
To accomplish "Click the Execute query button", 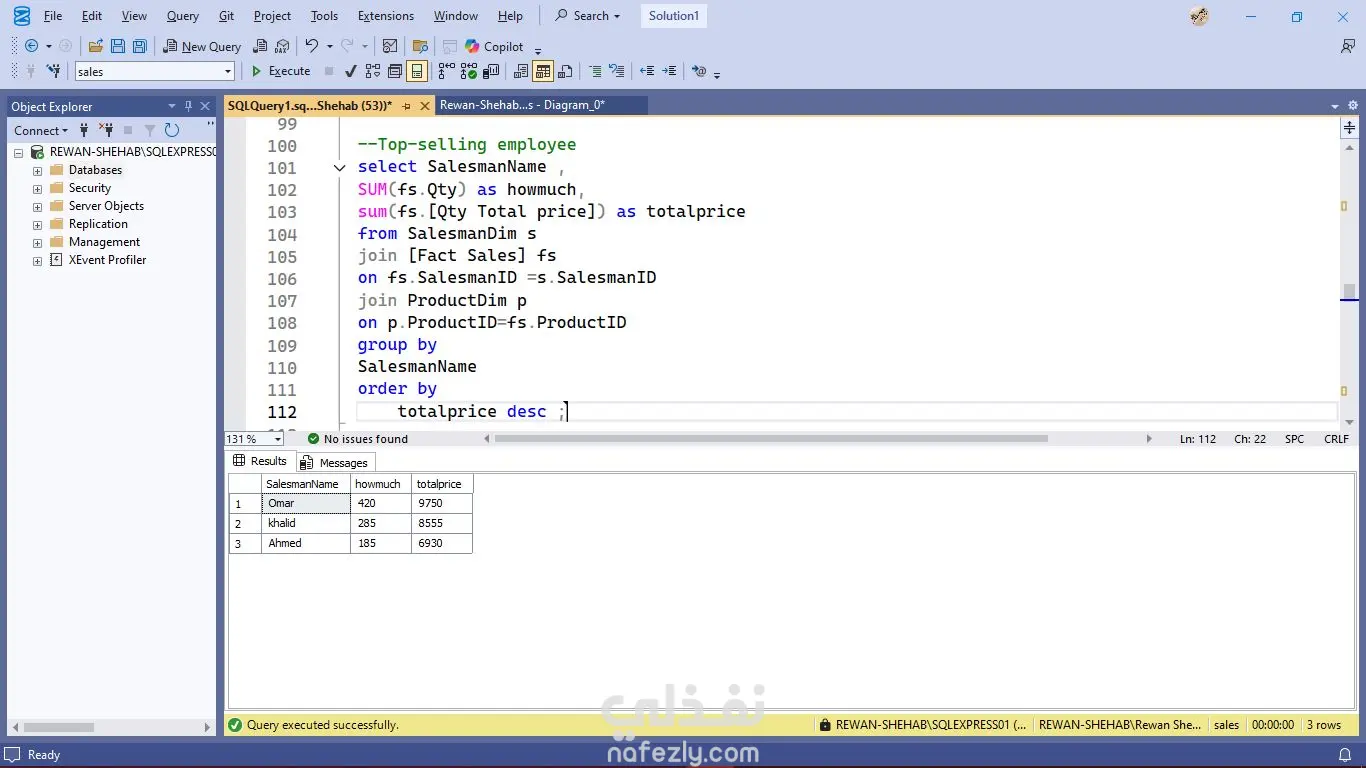I will click(280, 71).
